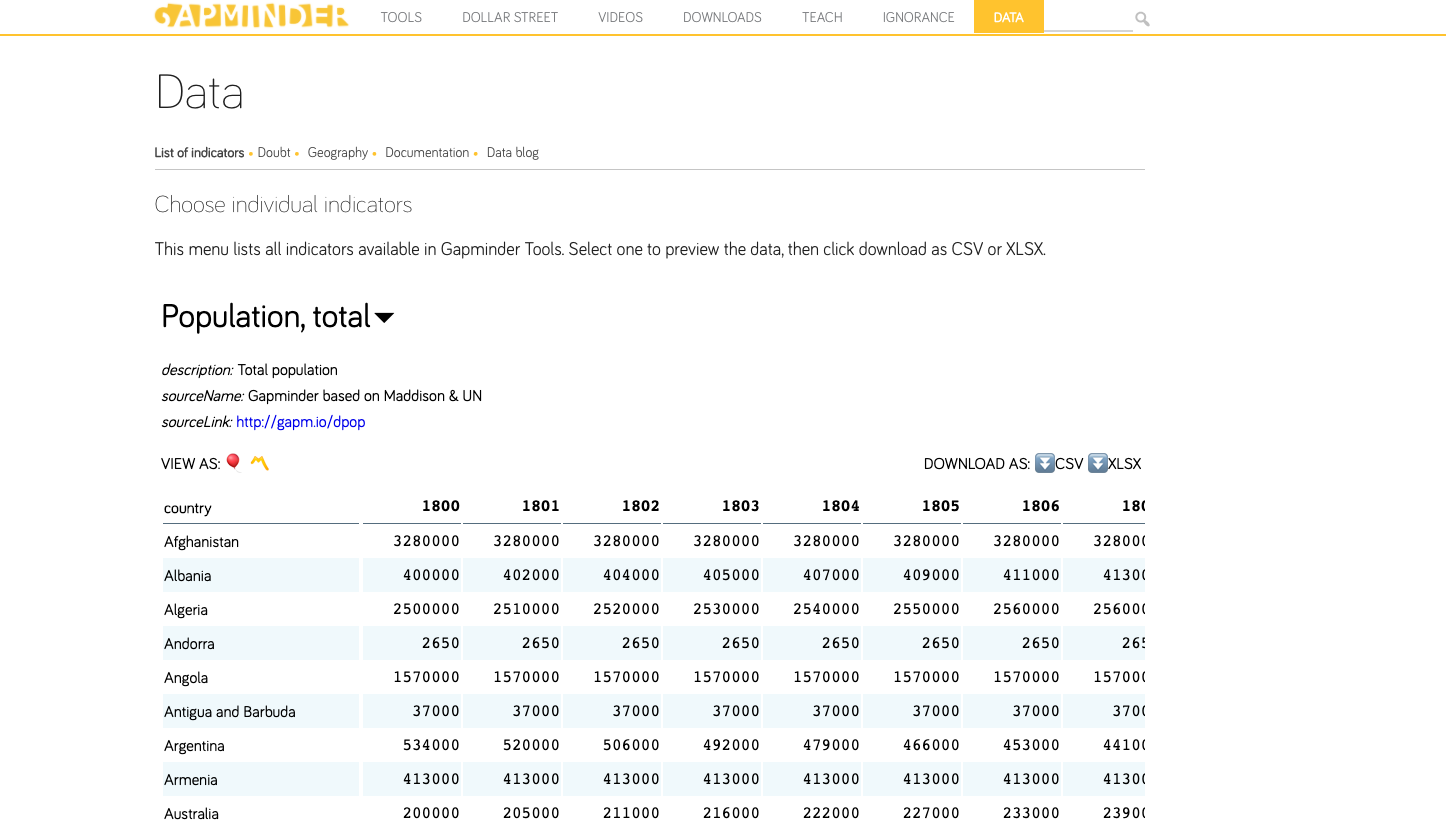
Task: Select the List of indicators sub-tab
Action: pos(199,153)
